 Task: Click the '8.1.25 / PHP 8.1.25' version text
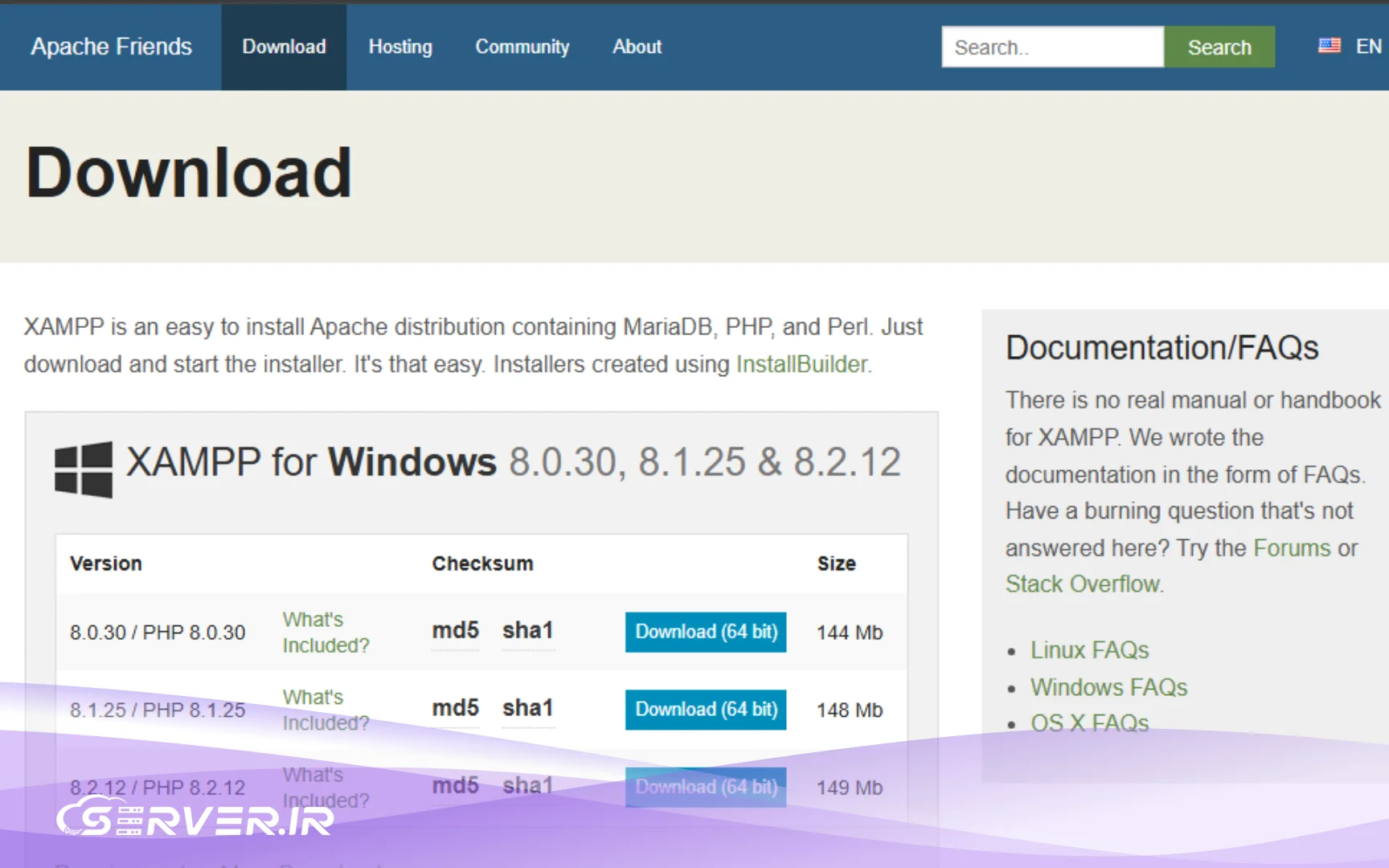coord(158,710)
